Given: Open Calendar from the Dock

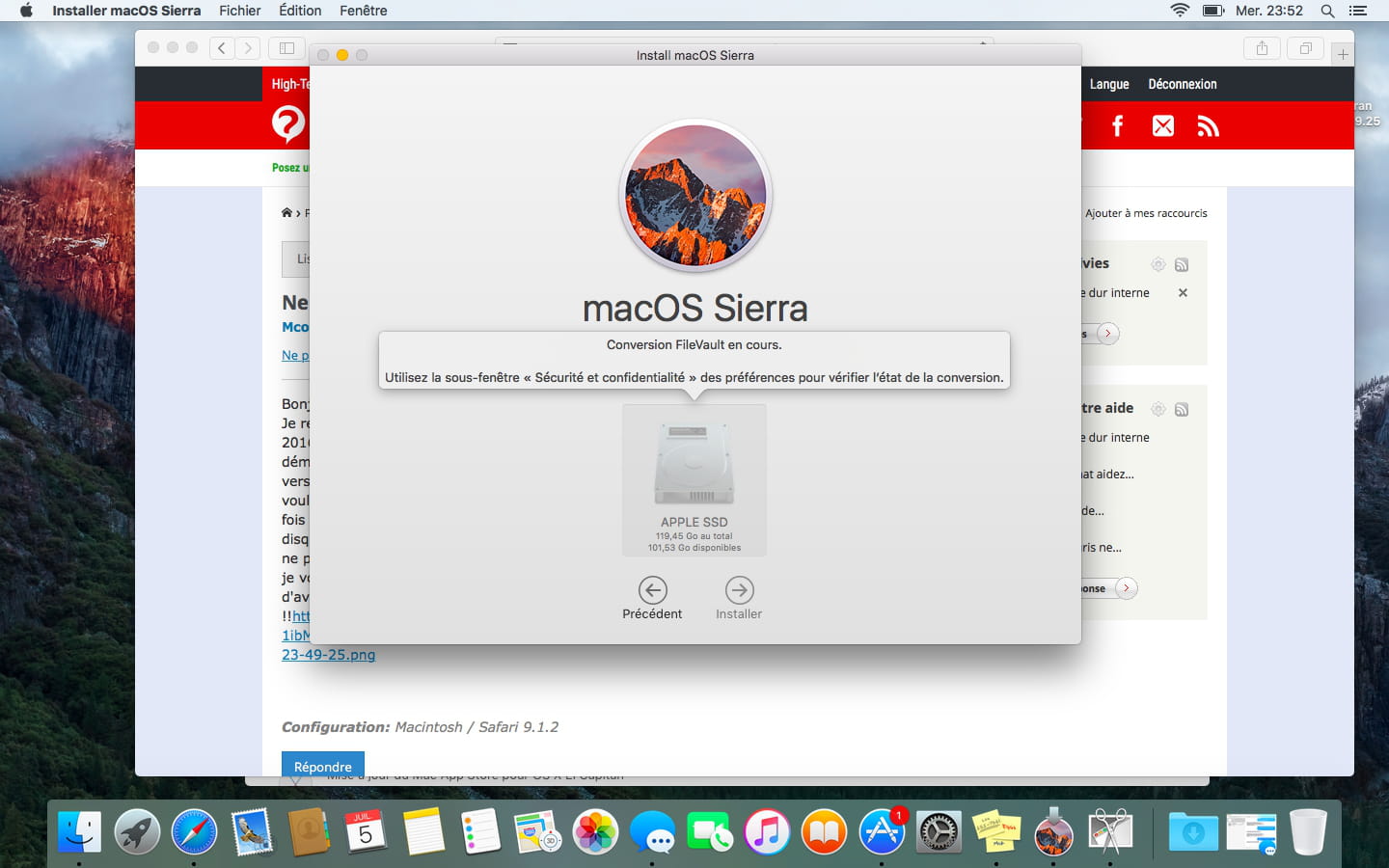Looking at the screenshot, I should 366,831.
